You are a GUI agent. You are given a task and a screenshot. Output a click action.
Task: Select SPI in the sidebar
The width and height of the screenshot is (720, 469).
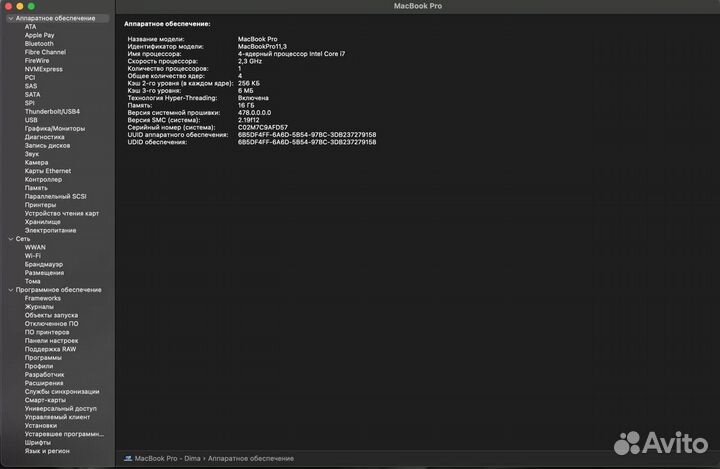tap(29, 103)
